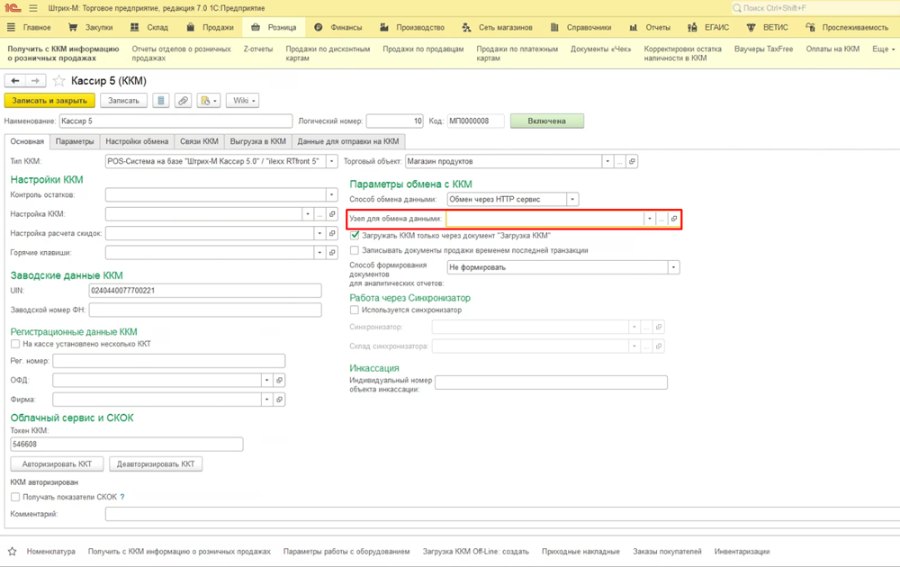Click the Токен ККМ field
This screenshot has width=900, height=567.
tap(126, 444)
